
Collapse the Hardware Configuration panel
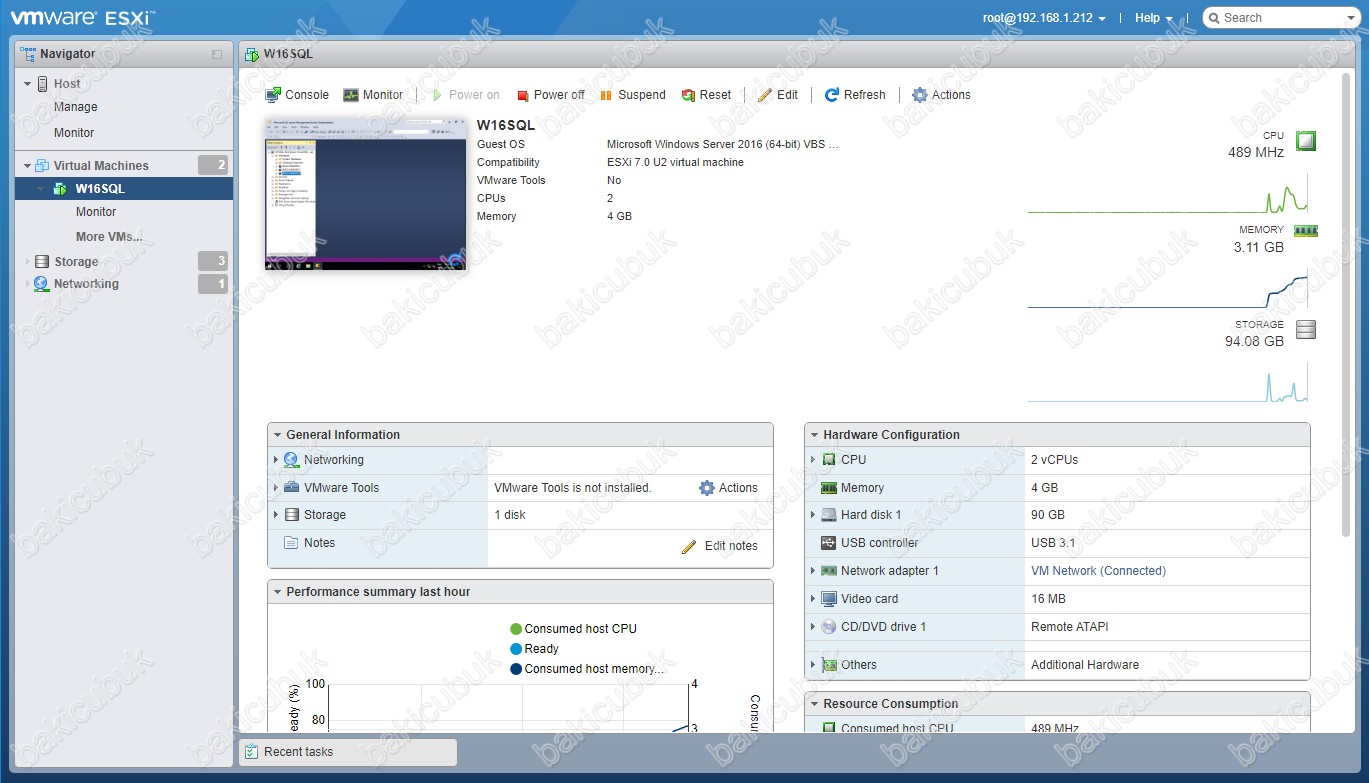pos(814,435)
